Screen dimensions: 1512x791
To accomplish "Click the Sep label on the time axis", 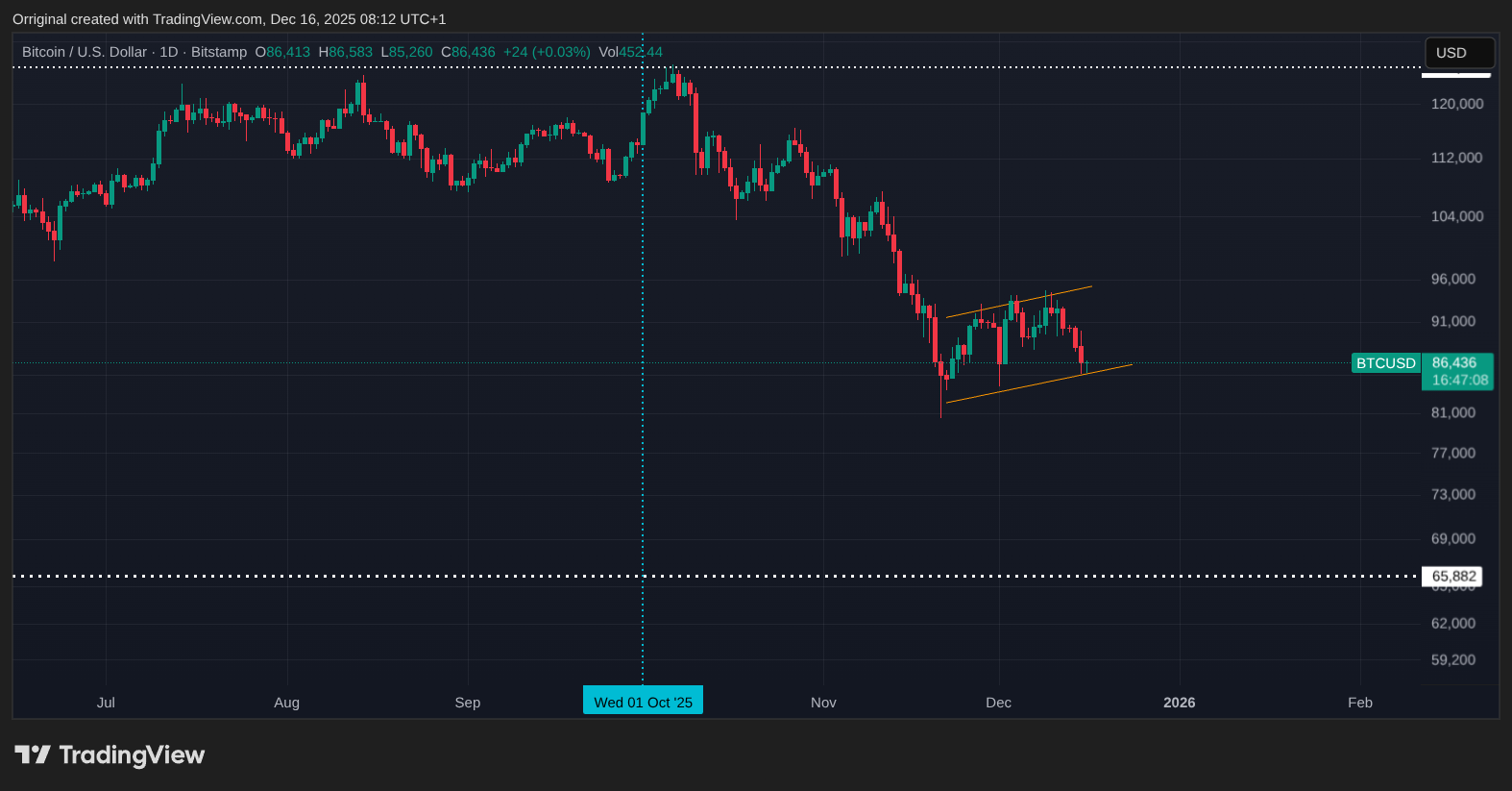I will [x=468, y=703].
